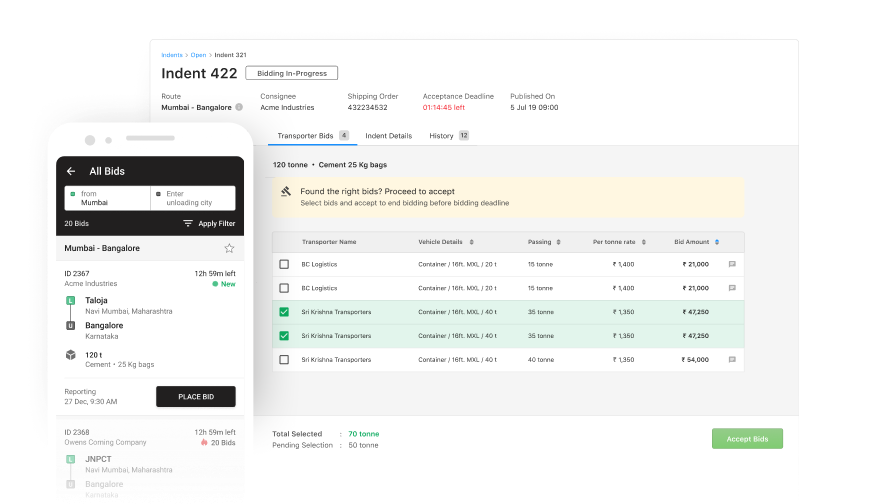Click the History count badge 12
Screen dimensions: 874x504
(x=464, y=135)
